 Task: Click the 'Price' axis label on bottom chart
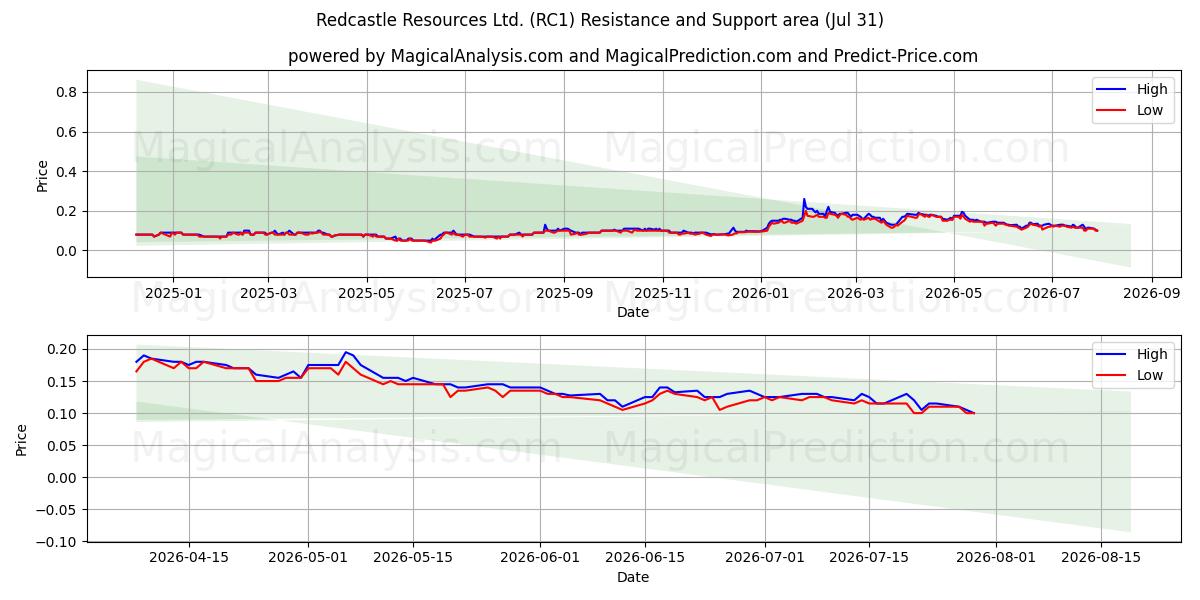point(22,439)
